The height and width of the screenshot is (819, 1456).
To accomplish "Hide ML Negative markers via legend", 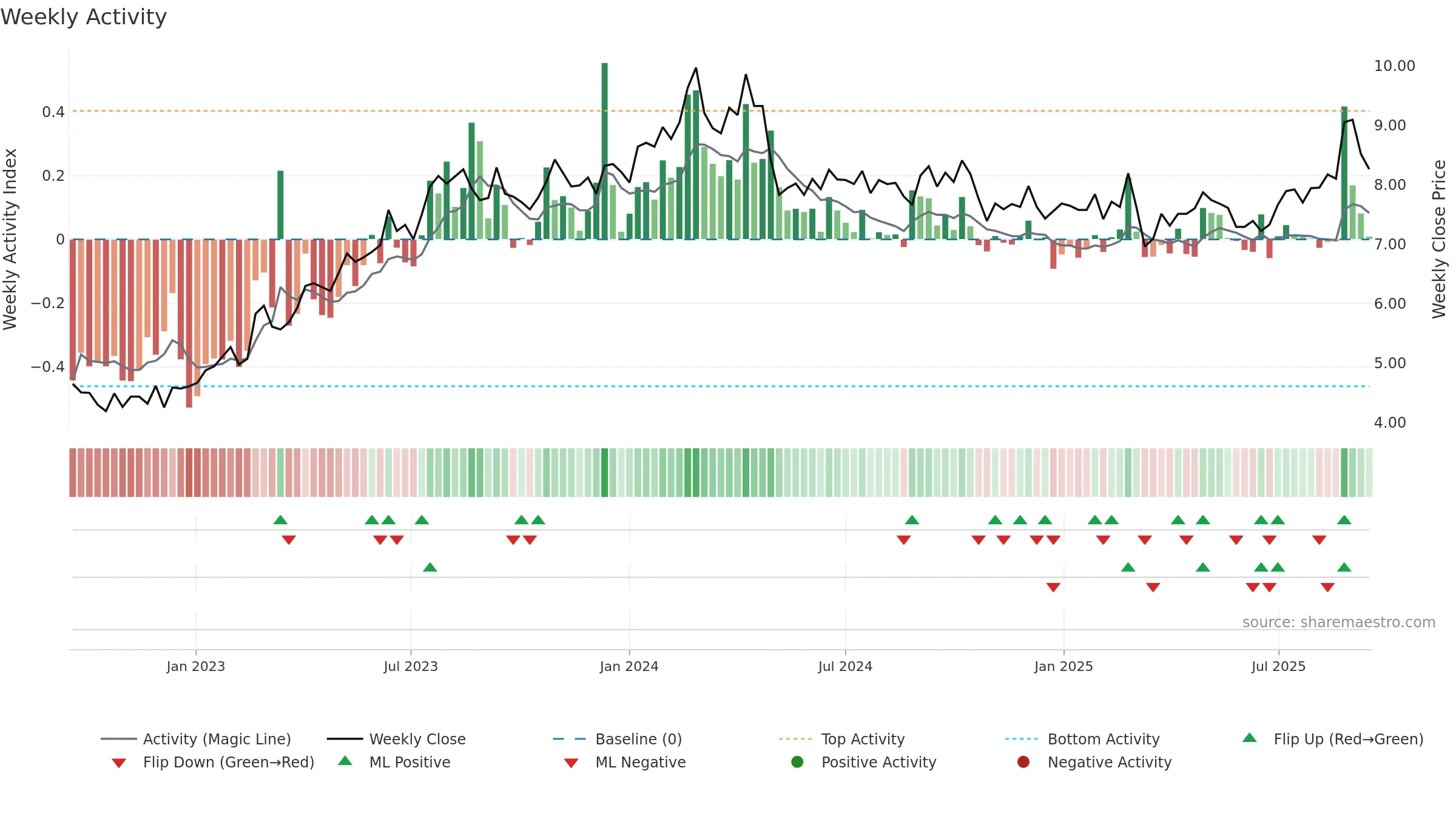I will point(625,762).
